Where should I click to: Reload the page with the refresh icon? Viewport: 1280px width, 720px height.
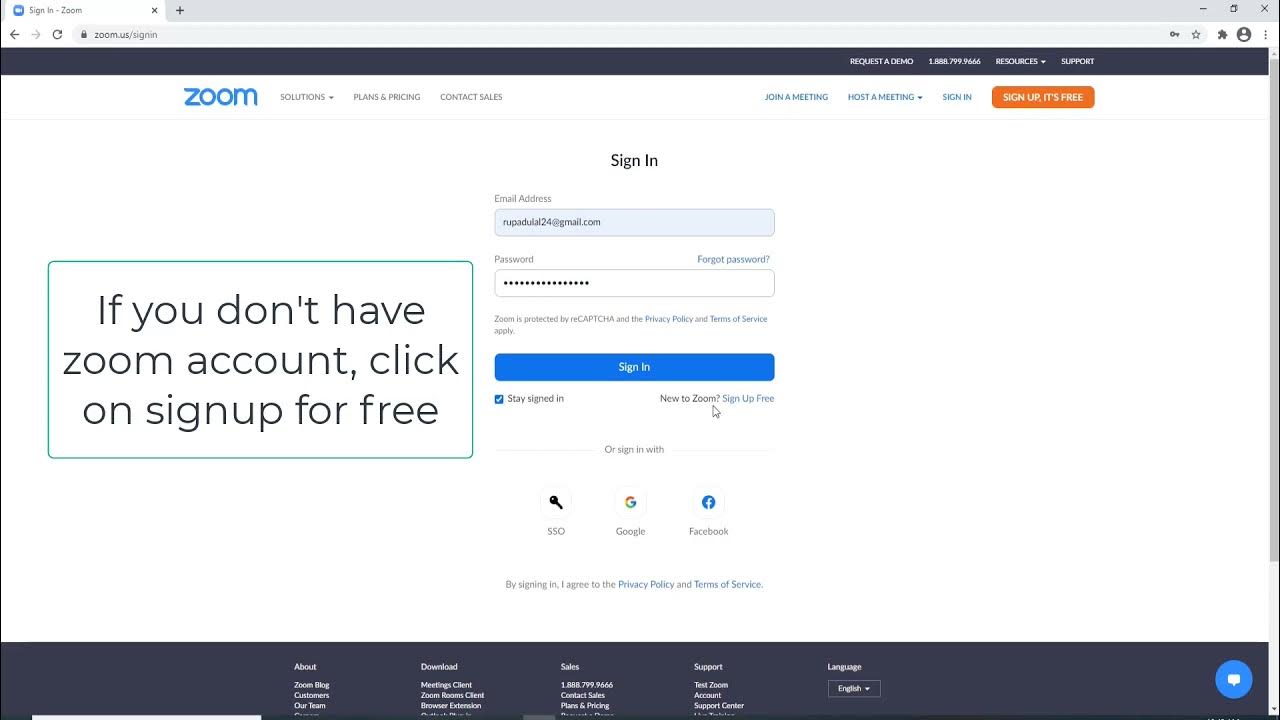57,34
